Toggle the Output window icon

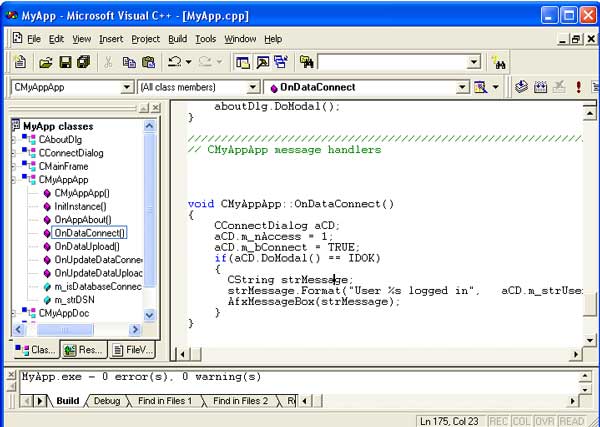click(x=262, y=62)
